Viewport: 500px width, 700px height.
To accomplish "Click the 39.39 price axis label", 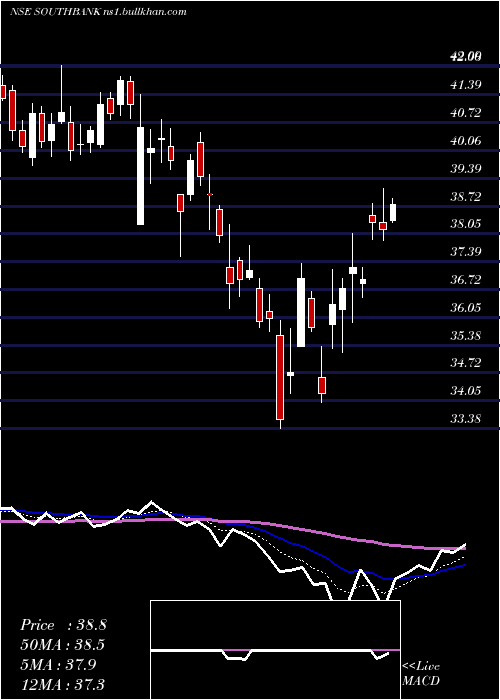I will pos(465,168).
